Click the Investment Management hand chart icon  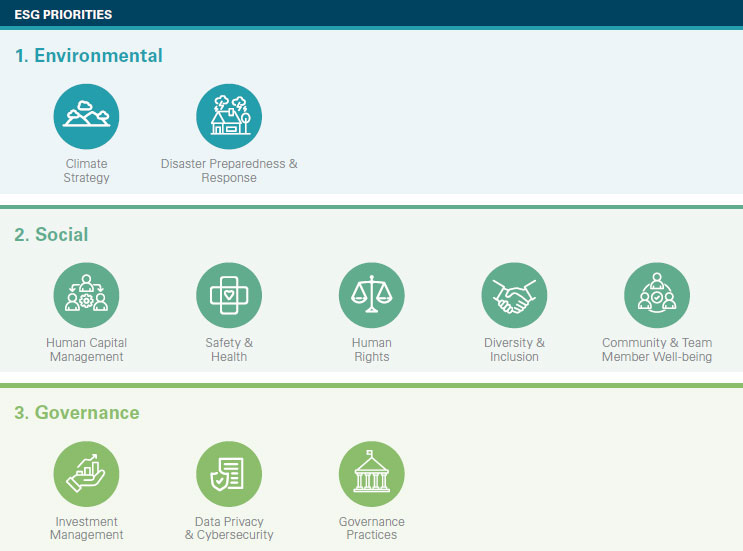[x=86, y=474]
